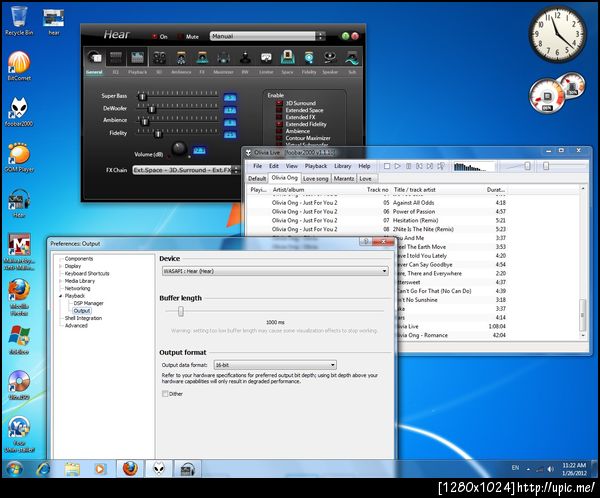The width and height of the screenshot is (600, 498).
Task: Switch to Firefox in the taskbar
Action: pyautogui.click(x=130, y=469)
